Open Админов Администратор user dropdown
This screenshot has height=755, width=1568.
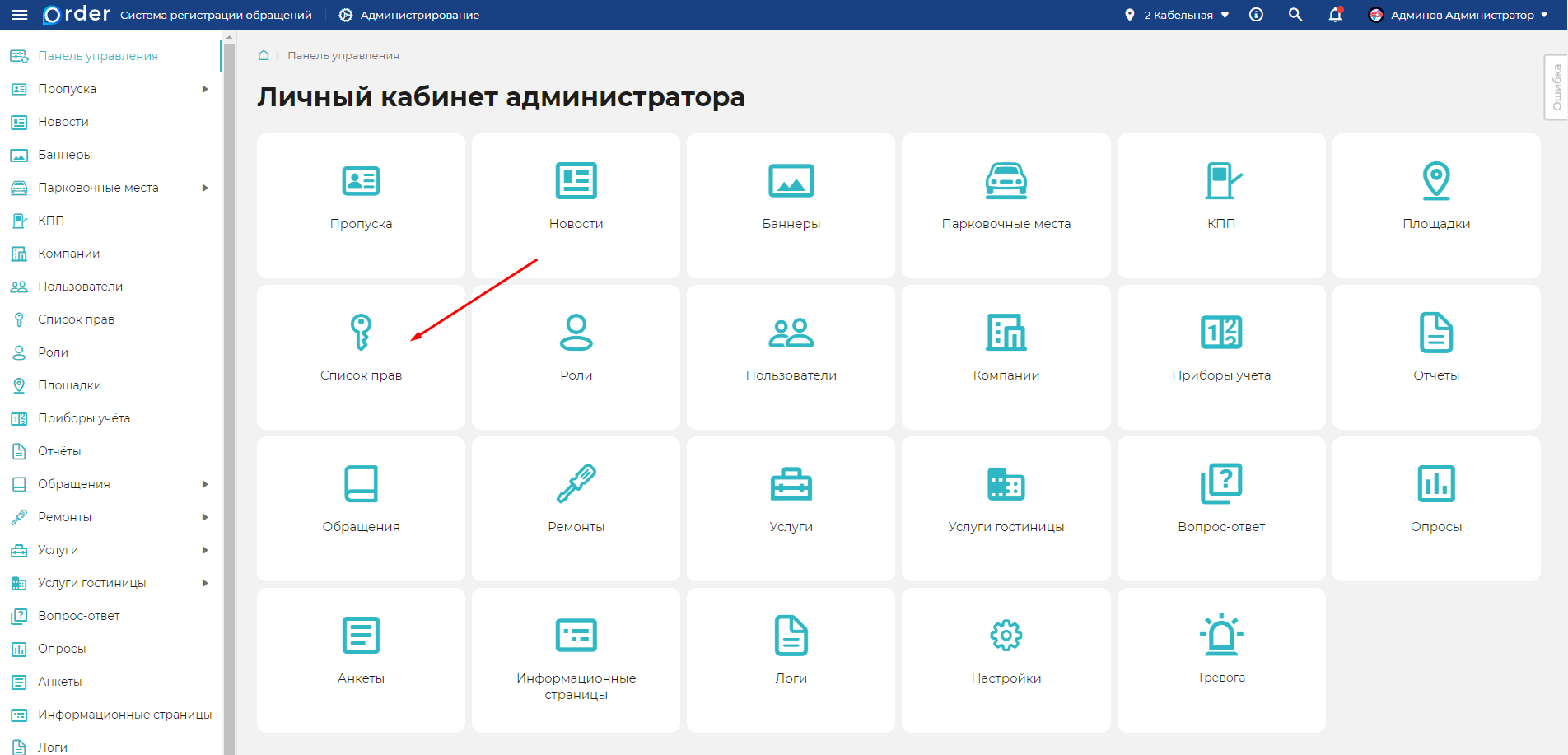(1458, 15)
